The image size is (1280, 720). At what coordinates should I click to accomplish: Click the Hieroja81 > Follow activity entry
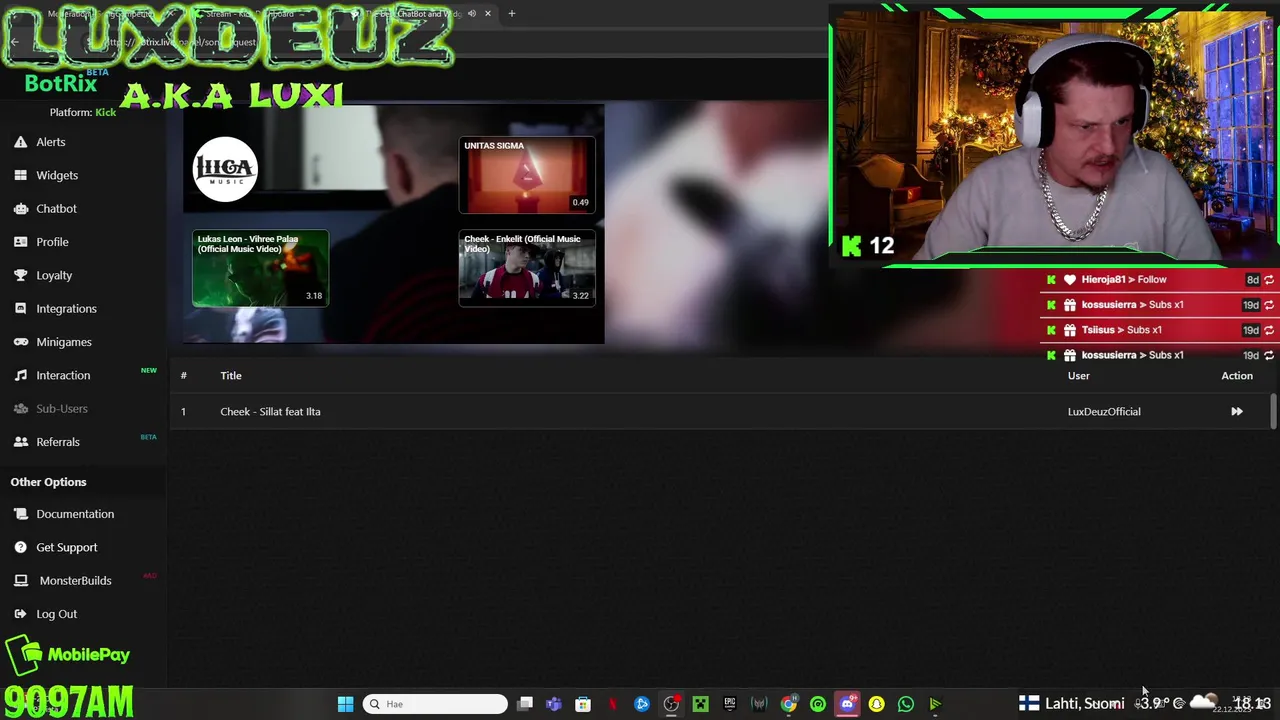pyautogui.click(x=1124, y=280)
